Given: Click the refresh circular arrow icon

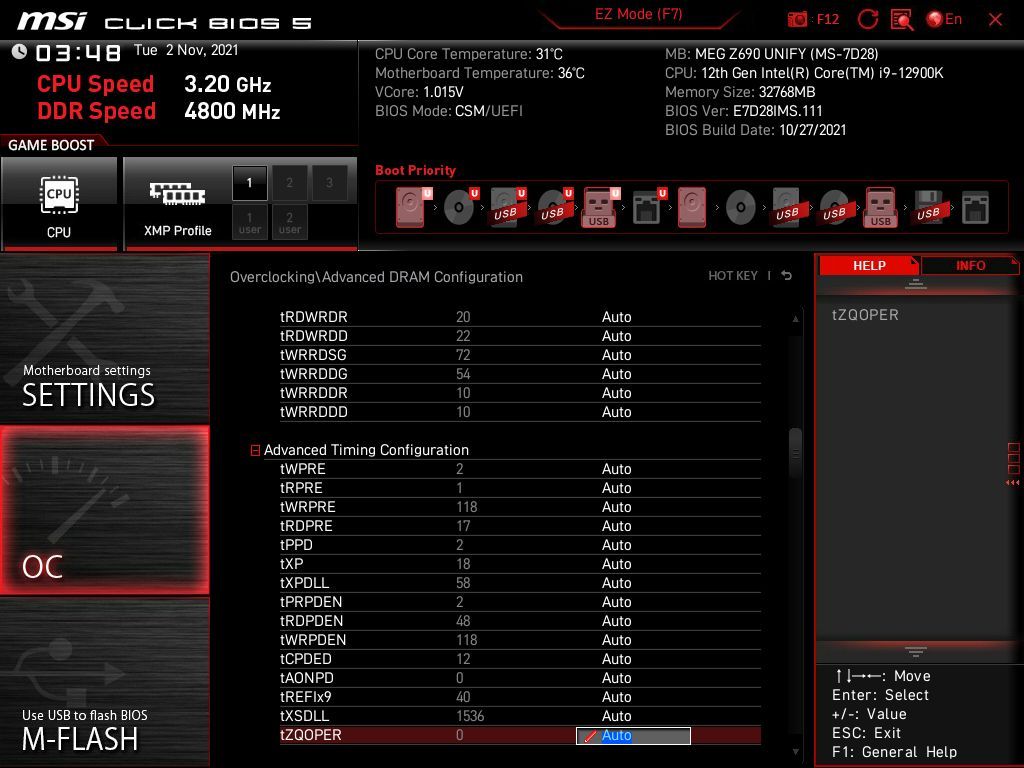Looking at the screenshot, I should point(867,19).
